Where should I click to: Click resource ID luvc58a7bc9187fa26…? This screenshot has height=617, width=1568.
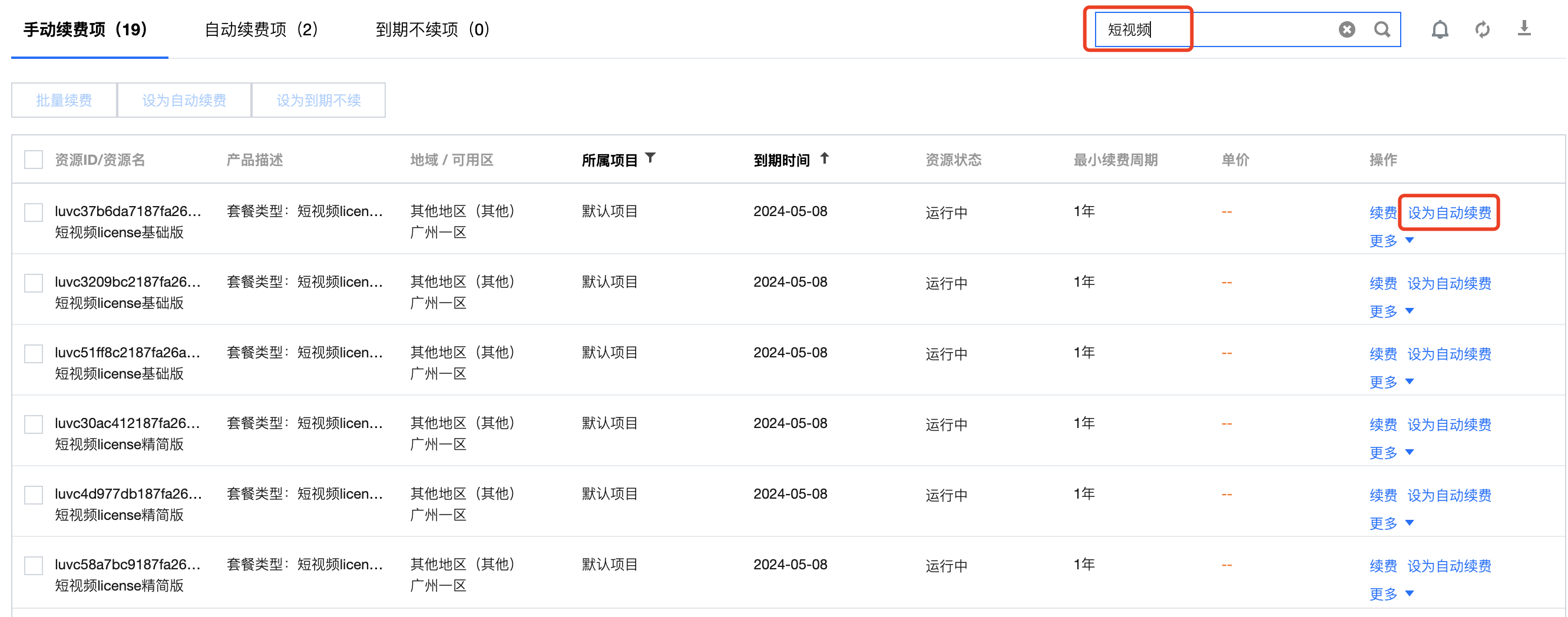point(128,563)
